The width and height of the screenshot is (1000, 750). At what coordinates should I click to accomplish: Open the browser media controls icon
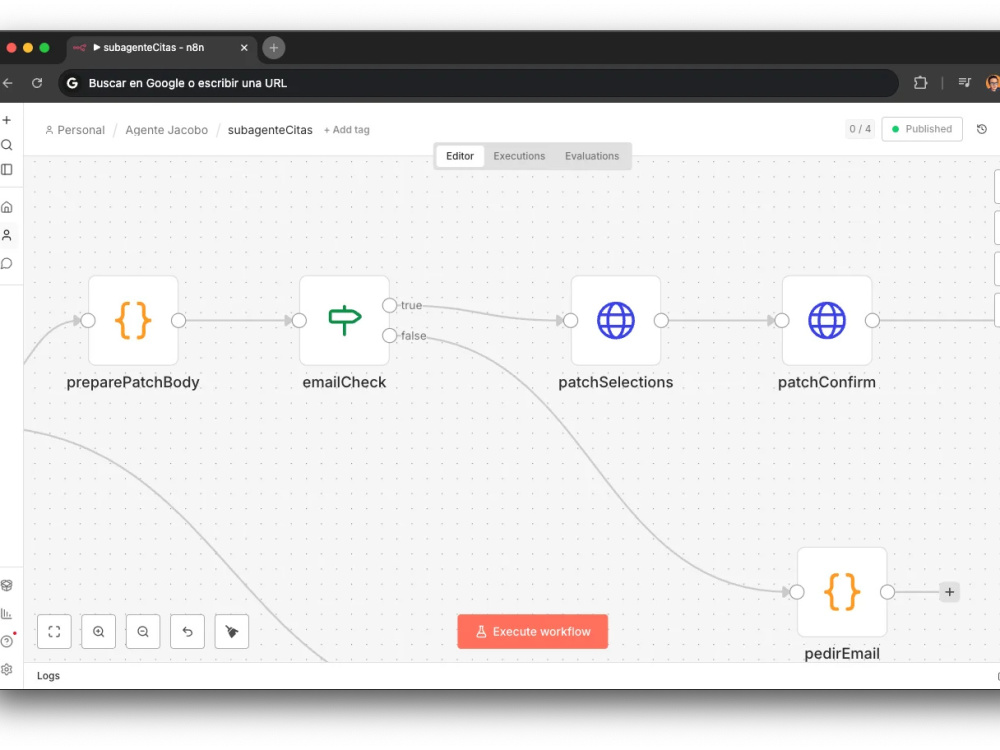coord(964,82)
